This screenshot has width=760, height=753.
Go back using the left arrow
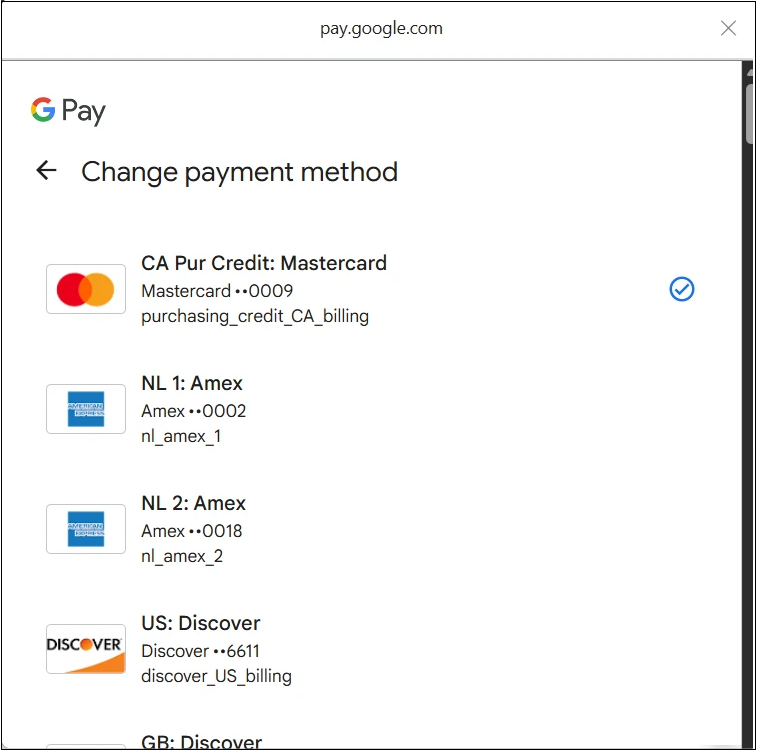46,171
